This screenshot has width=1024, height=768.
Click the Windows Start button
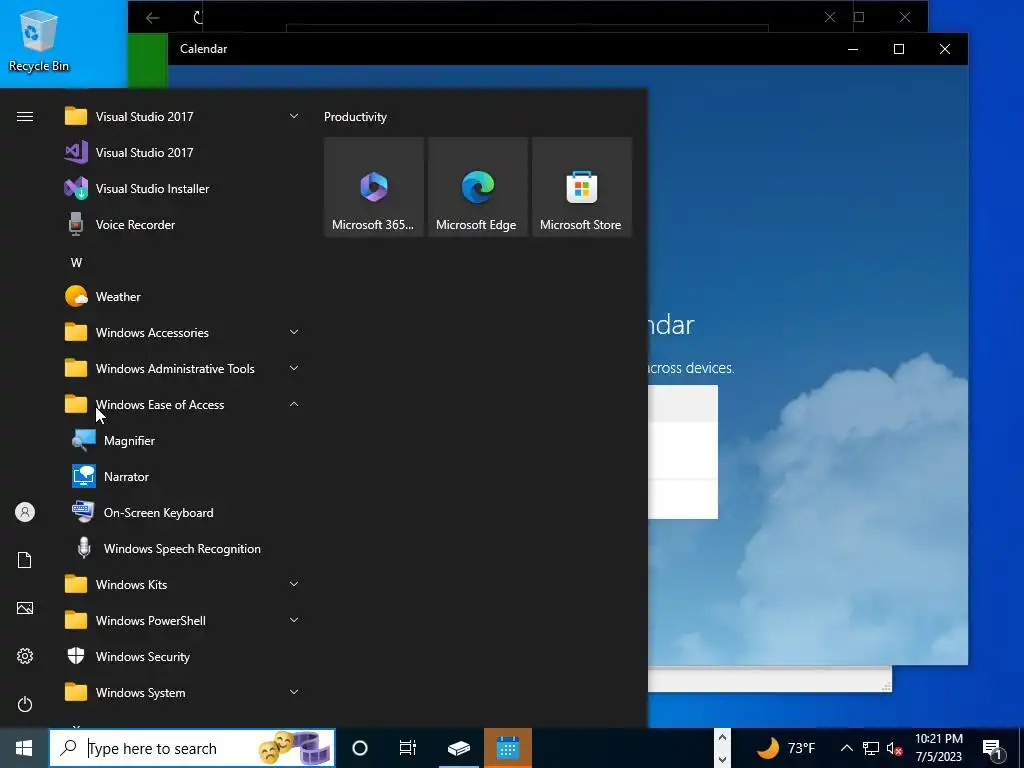24,748
